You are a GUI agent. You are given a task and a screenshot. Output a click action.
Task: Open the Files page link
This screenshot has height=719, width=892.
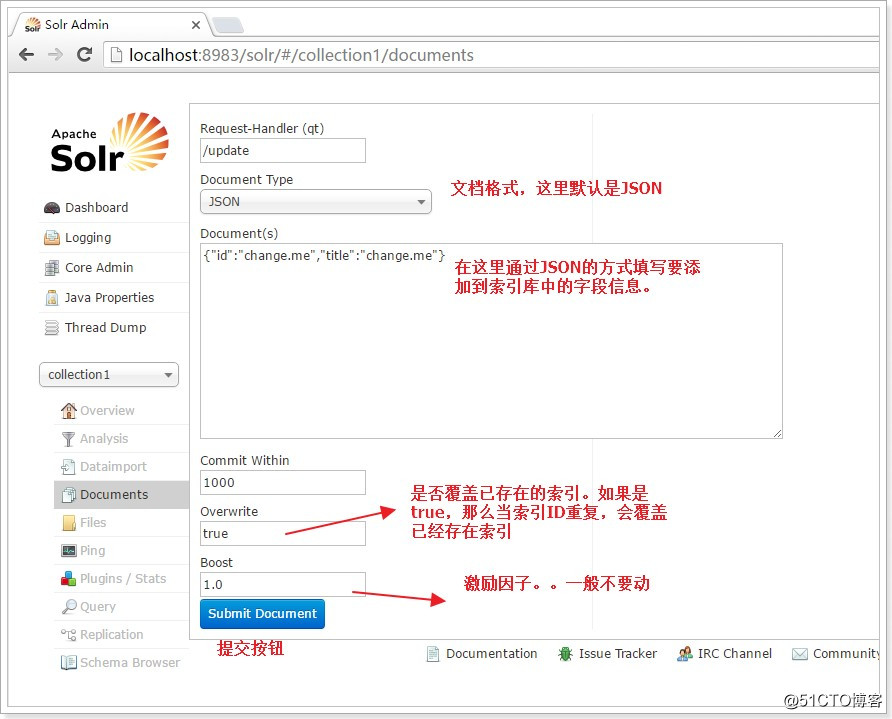click(93, 523)
